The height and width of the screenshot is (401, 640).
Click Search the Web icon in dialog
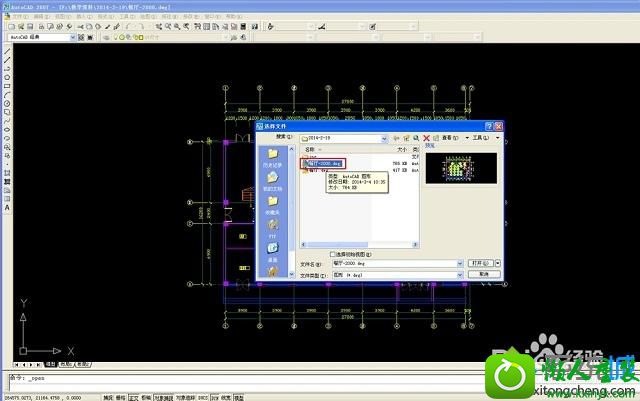416,138
